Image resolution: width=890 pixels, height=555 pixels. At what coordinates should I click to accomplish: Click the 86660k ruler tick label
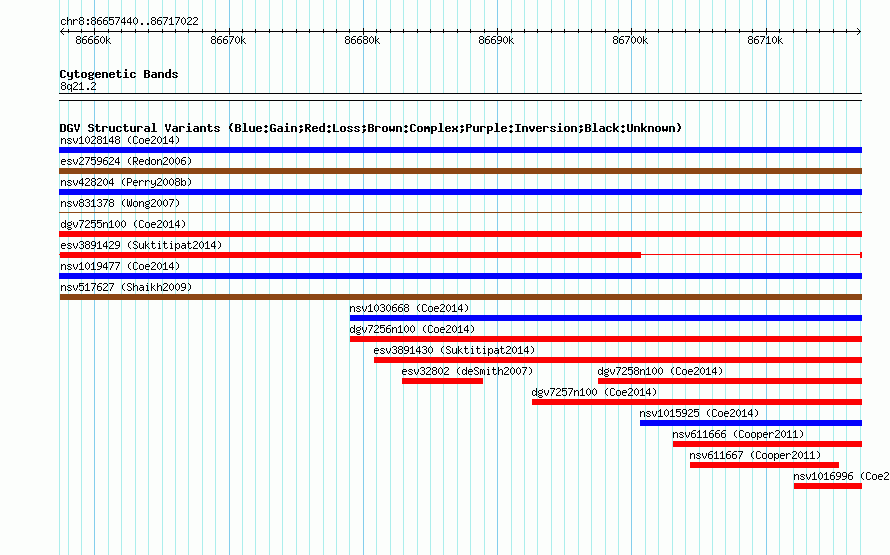coord(93,40)
